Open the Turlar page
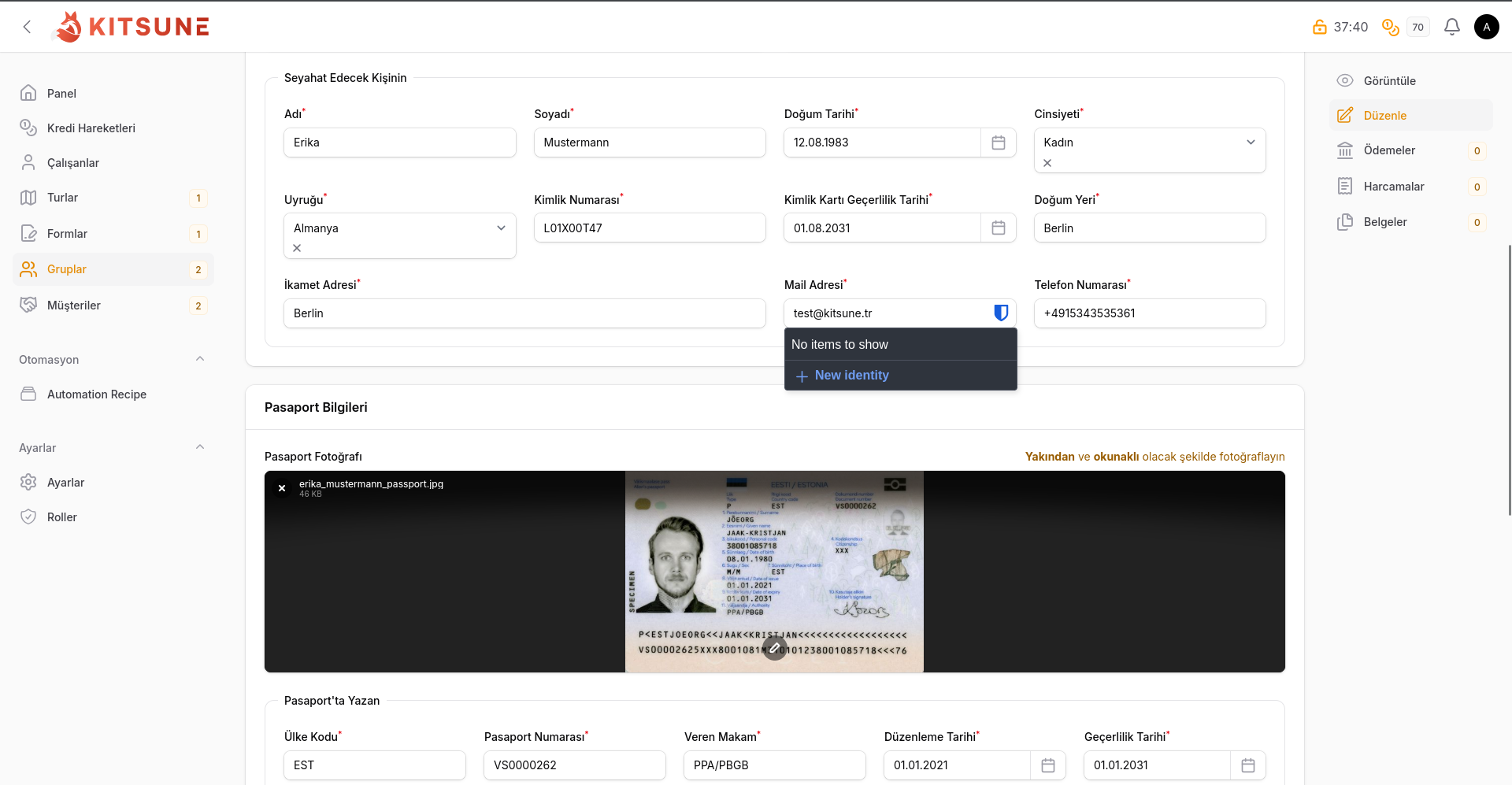This screenshot has width=1512, height=785. coord(113,198)
